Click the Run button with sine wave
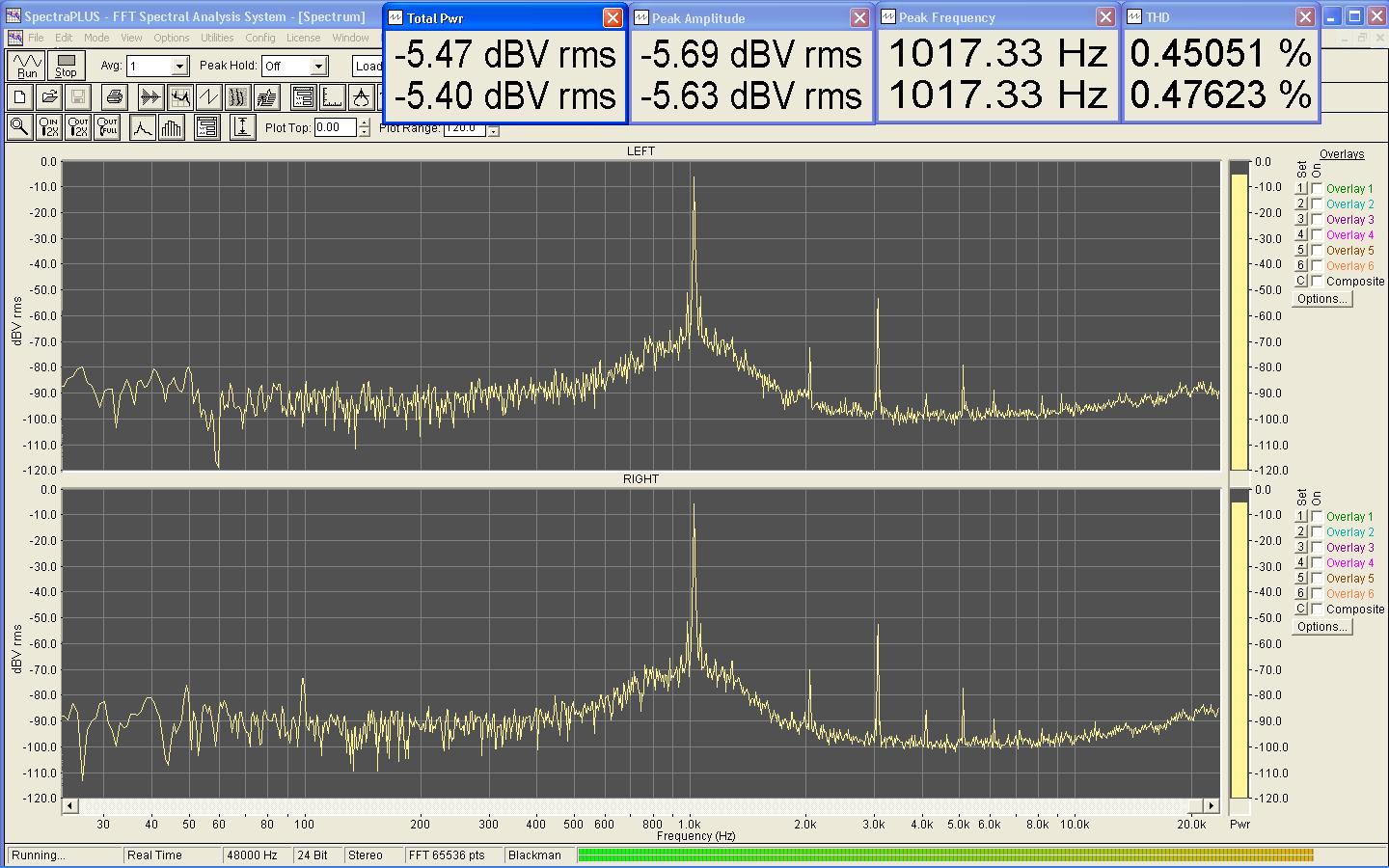1389x868 pixels. click(26, 66)
